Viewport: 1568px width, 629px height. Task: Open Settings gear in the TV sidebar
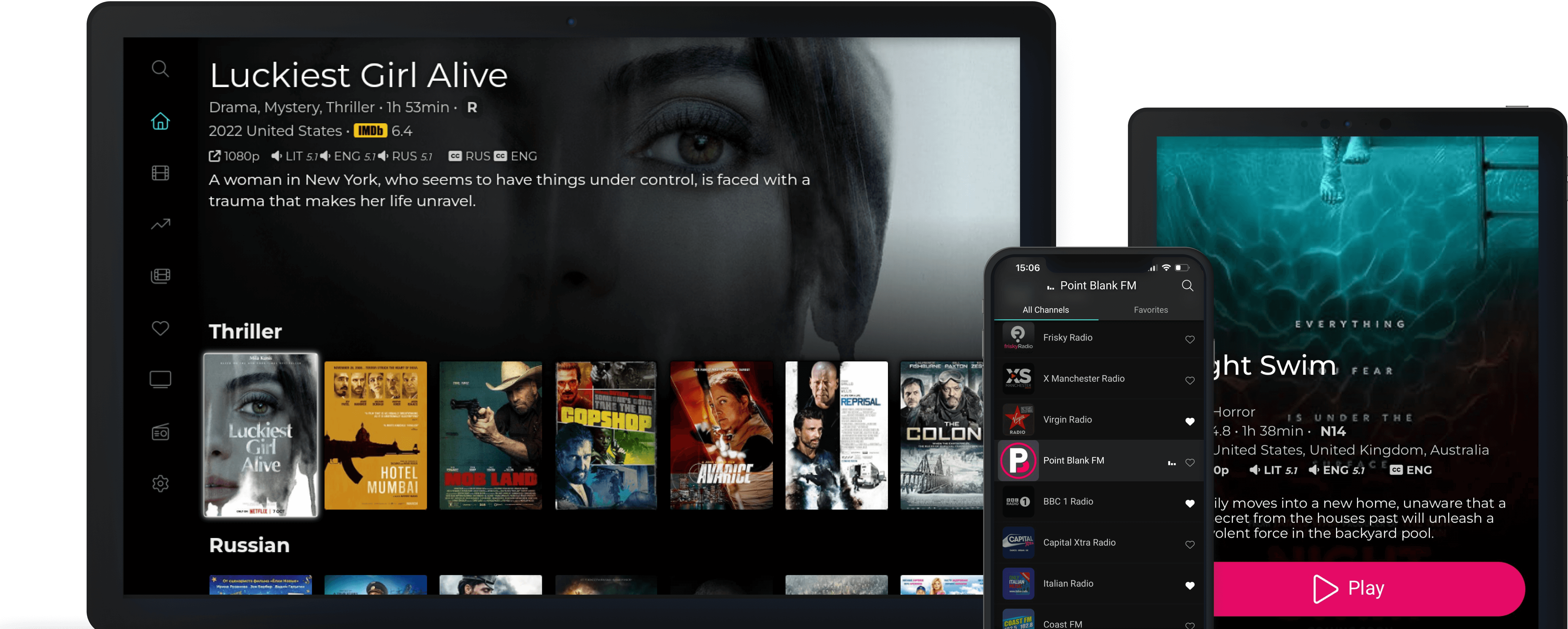click(x=160, y=484)
